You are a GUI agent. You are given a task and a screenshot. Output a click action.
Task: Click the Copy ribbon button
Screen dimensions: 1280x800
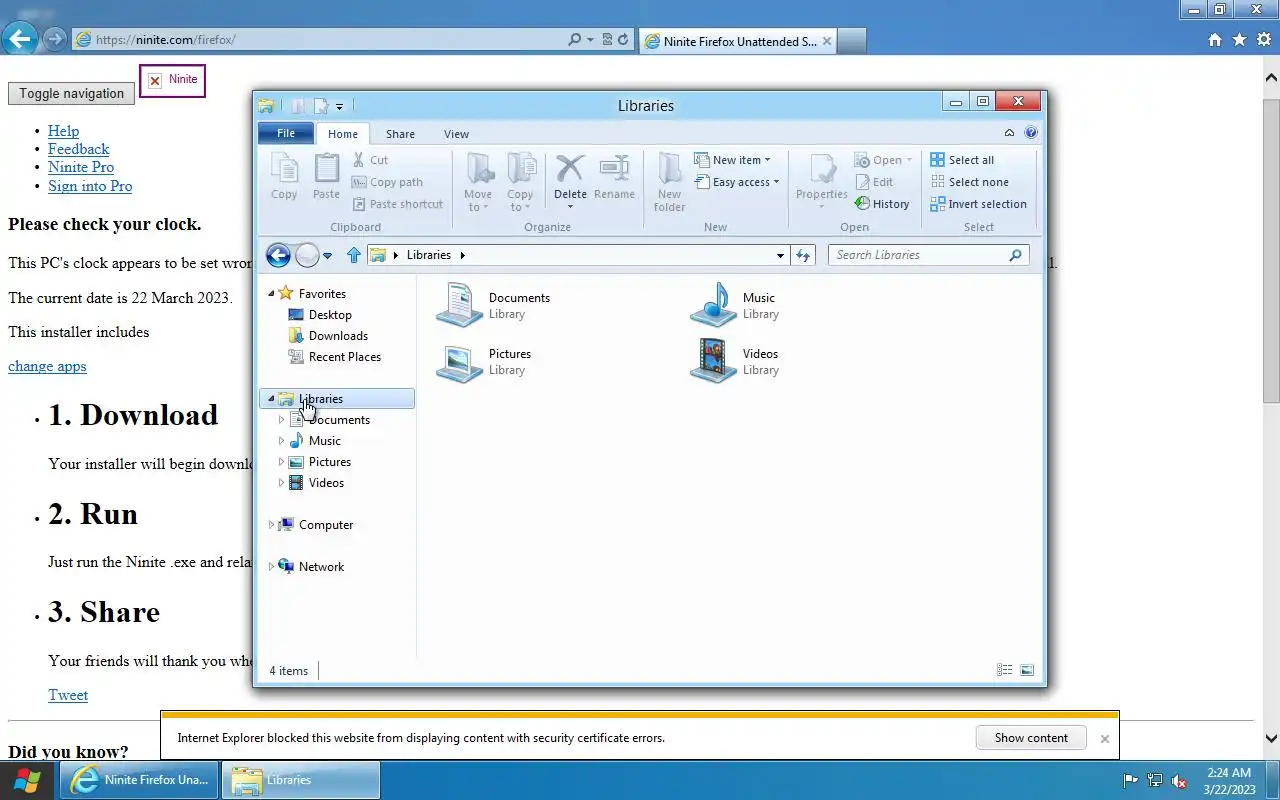[284, 178]
